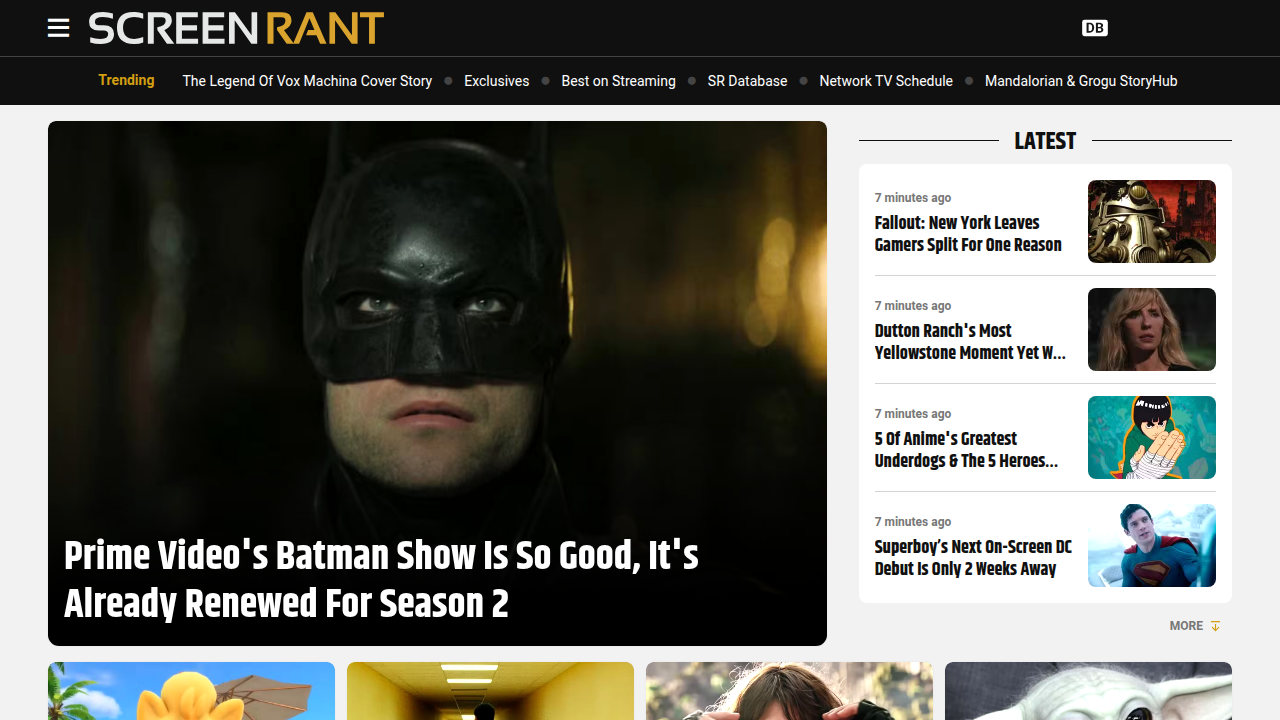Click MORE to load more latest stories
Image resolution: width=1280 pixels, height=720 pixels.
pyautogui.click(x=1195, y=626)
